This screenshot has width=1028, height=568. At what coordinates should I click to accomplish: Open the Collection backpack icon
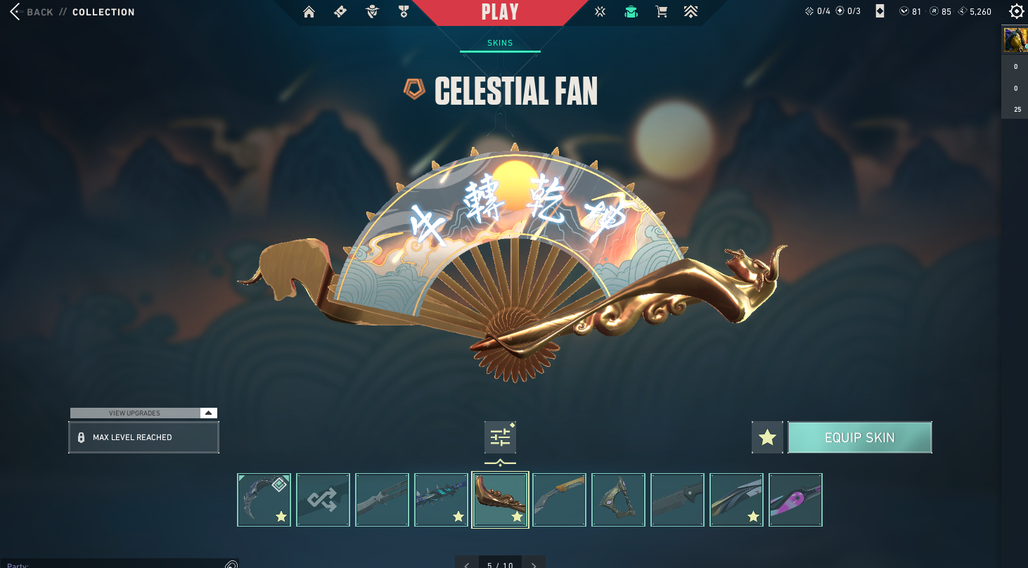631,12
